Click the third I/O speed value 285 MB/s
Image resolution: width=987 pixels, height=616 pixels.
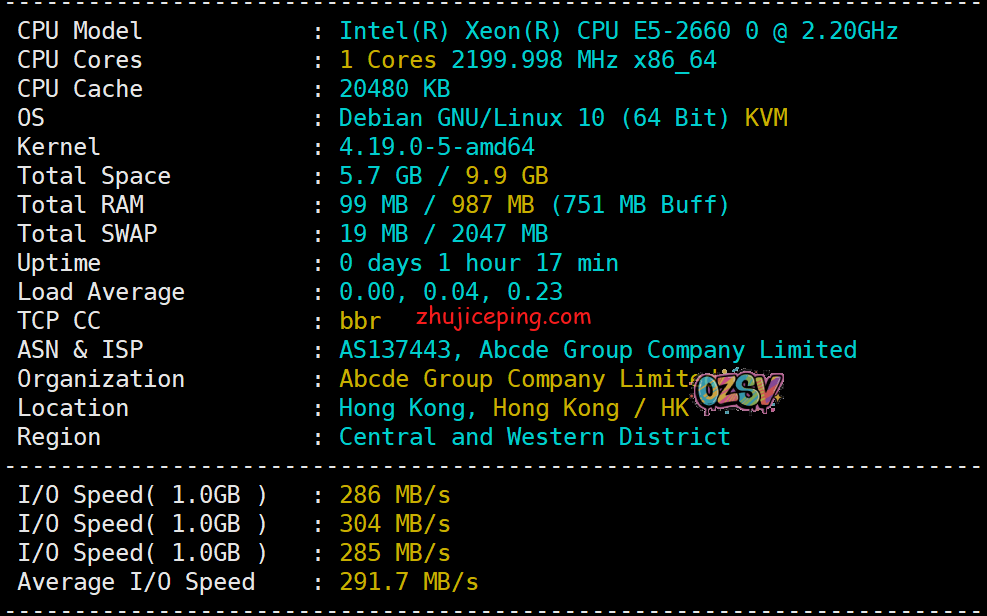click(x=395, y=552)
